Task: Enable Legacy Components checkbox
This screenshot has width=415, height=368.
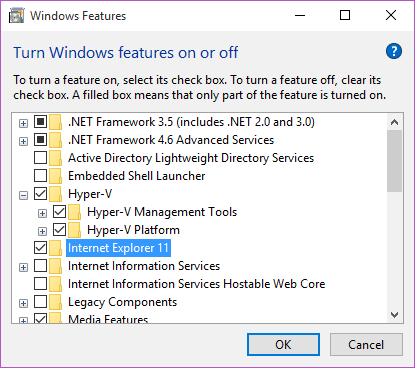Action: click(40, 302)
